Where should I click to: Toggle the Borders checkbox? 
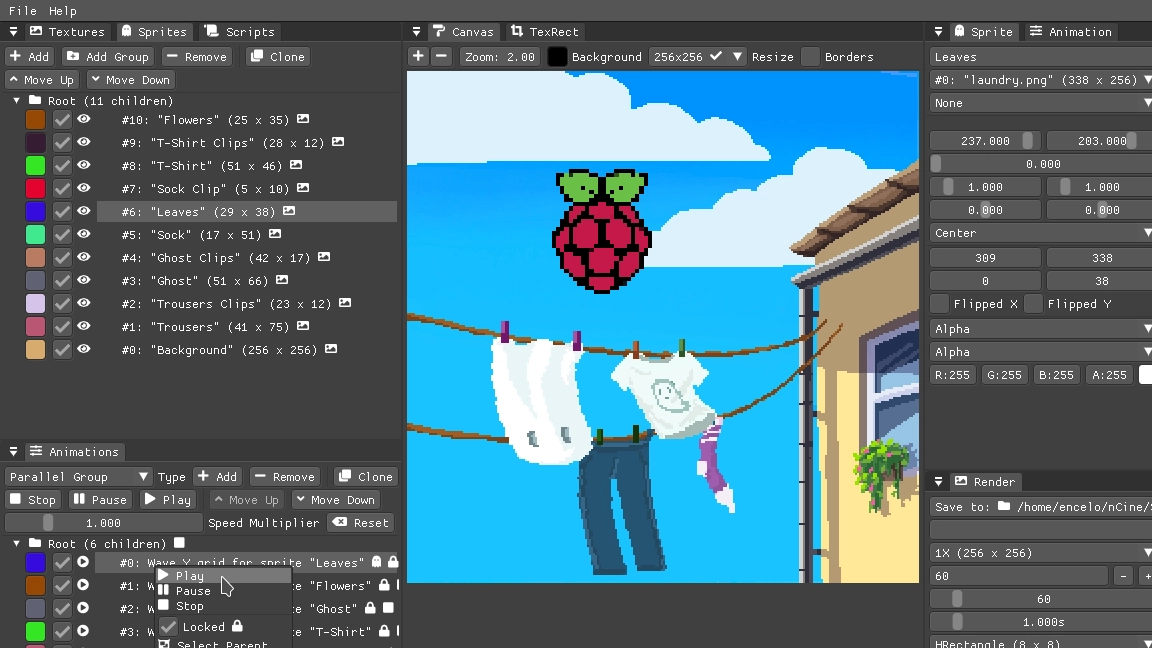click(x=810, y=57)
